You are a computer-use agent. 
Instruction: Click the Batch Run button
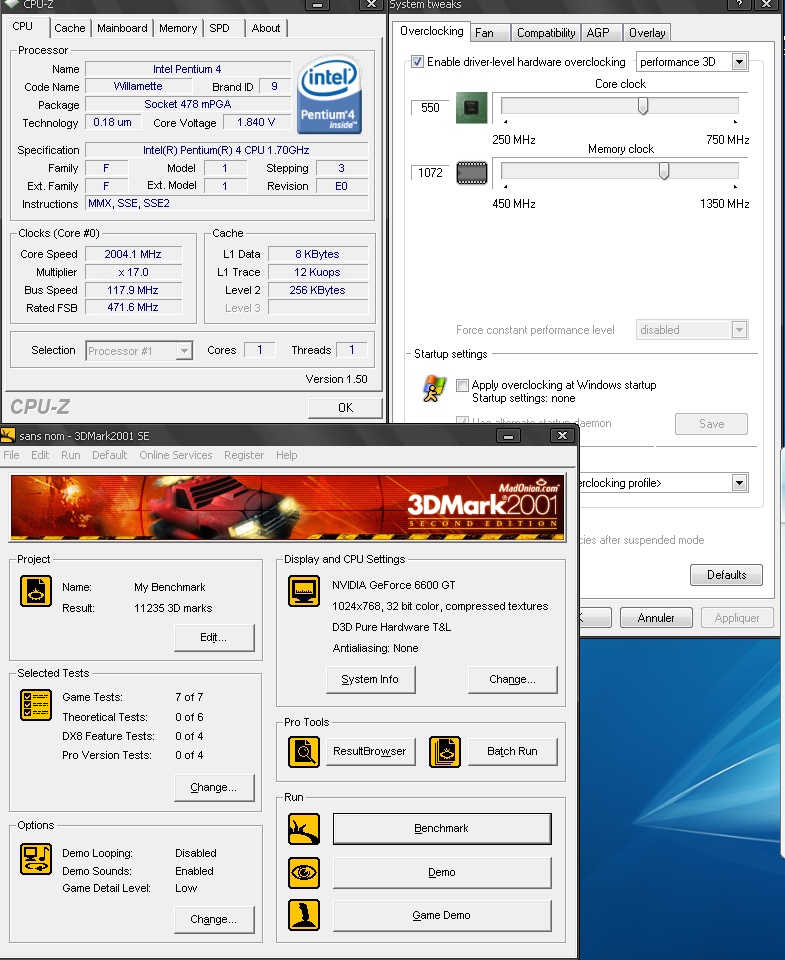click(513, 752)
